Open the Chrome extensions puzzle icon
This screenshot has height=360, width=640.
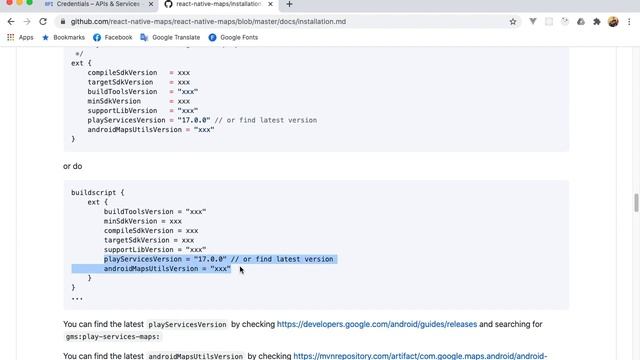[597, 22]
